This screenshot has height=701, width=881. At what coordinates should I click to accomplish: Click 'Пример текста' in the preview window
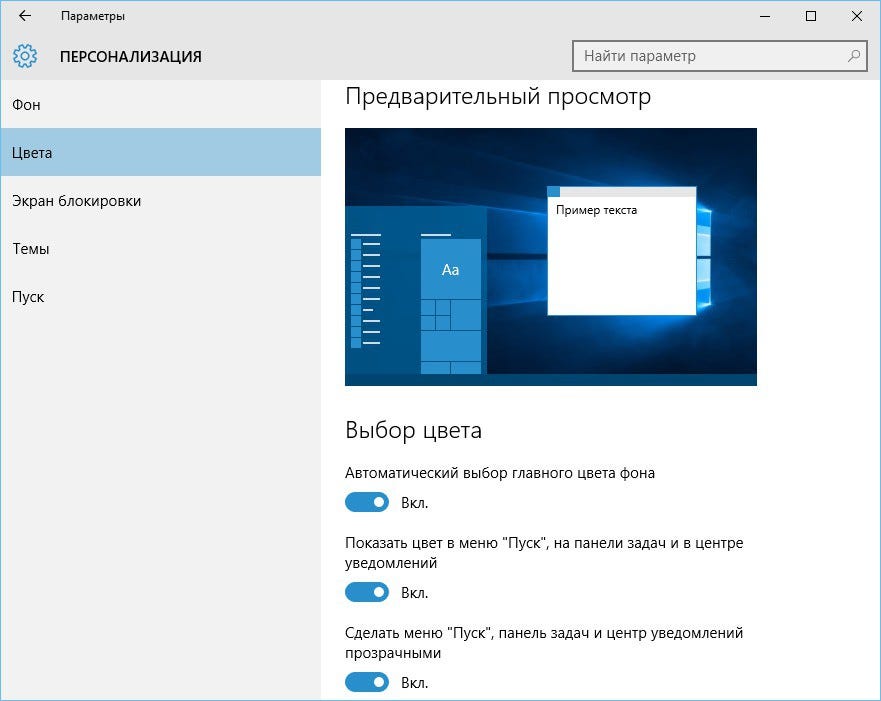click(x=596, y=210)
